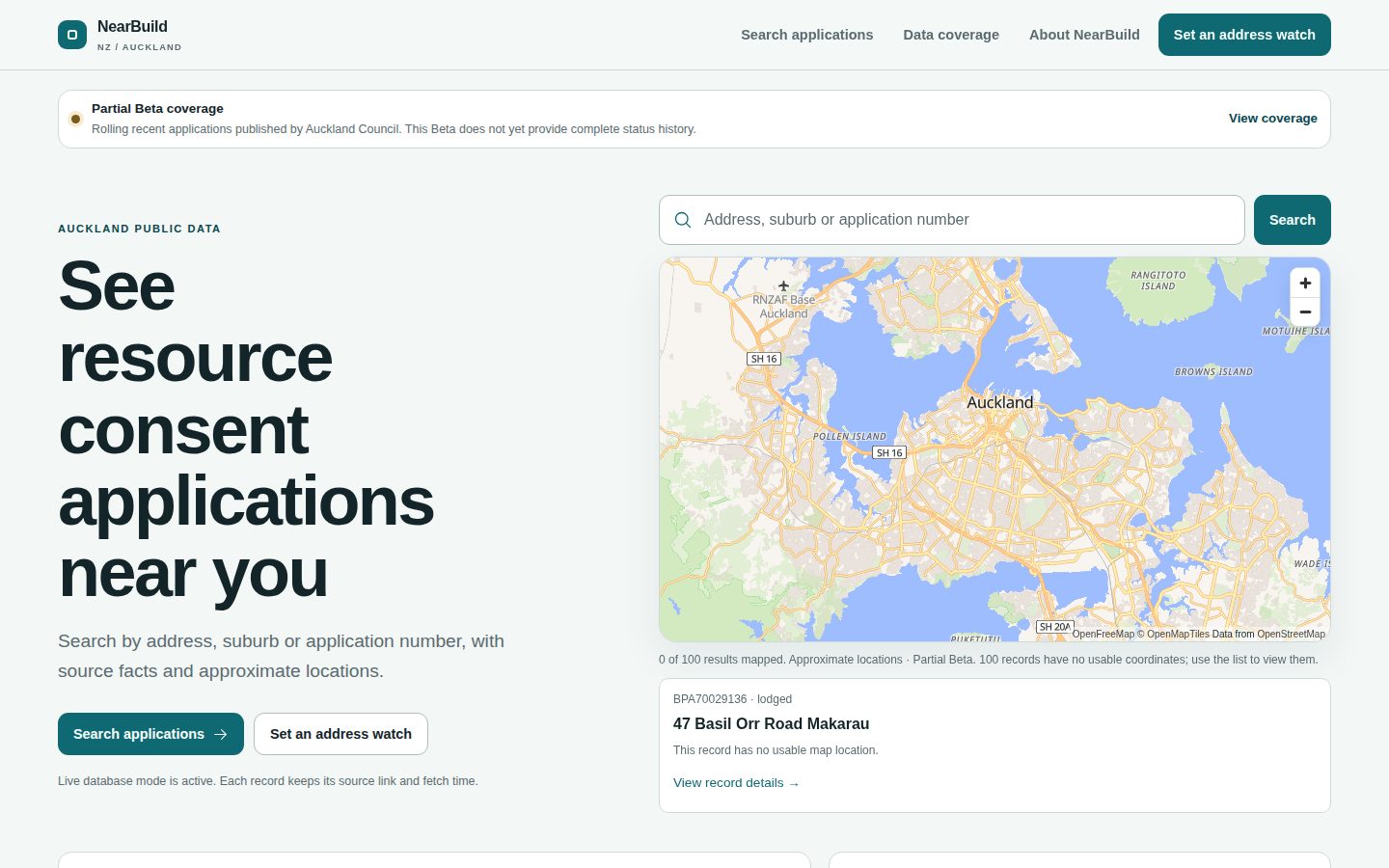Image resolution: width=1389 pixels, height=868 pixels.
Task: Go to About NearBuild page
Action: click(1084, 35)
